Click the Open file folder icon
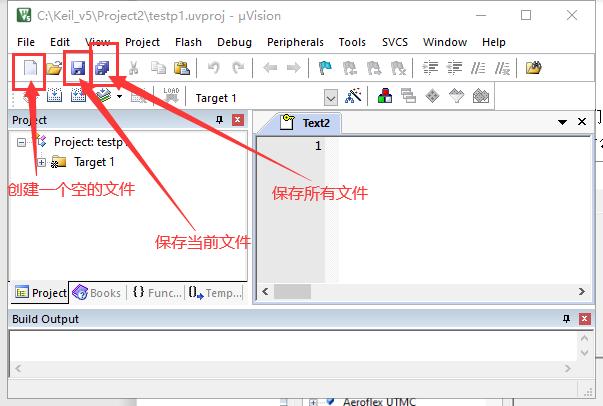Image resolution: width=603 pixels, height=406 pixels. tap(54, 68)
